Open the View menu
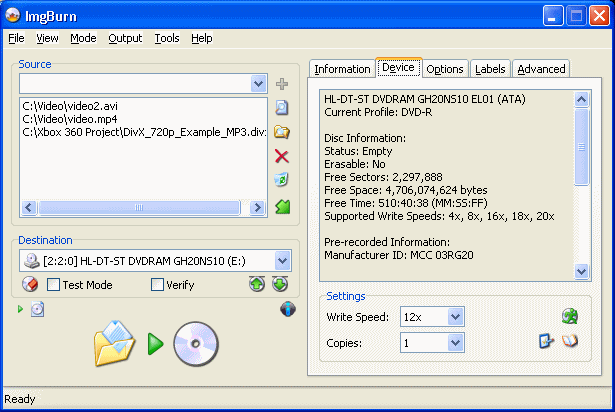Screen dimensions: 615x412 point(47,38)
